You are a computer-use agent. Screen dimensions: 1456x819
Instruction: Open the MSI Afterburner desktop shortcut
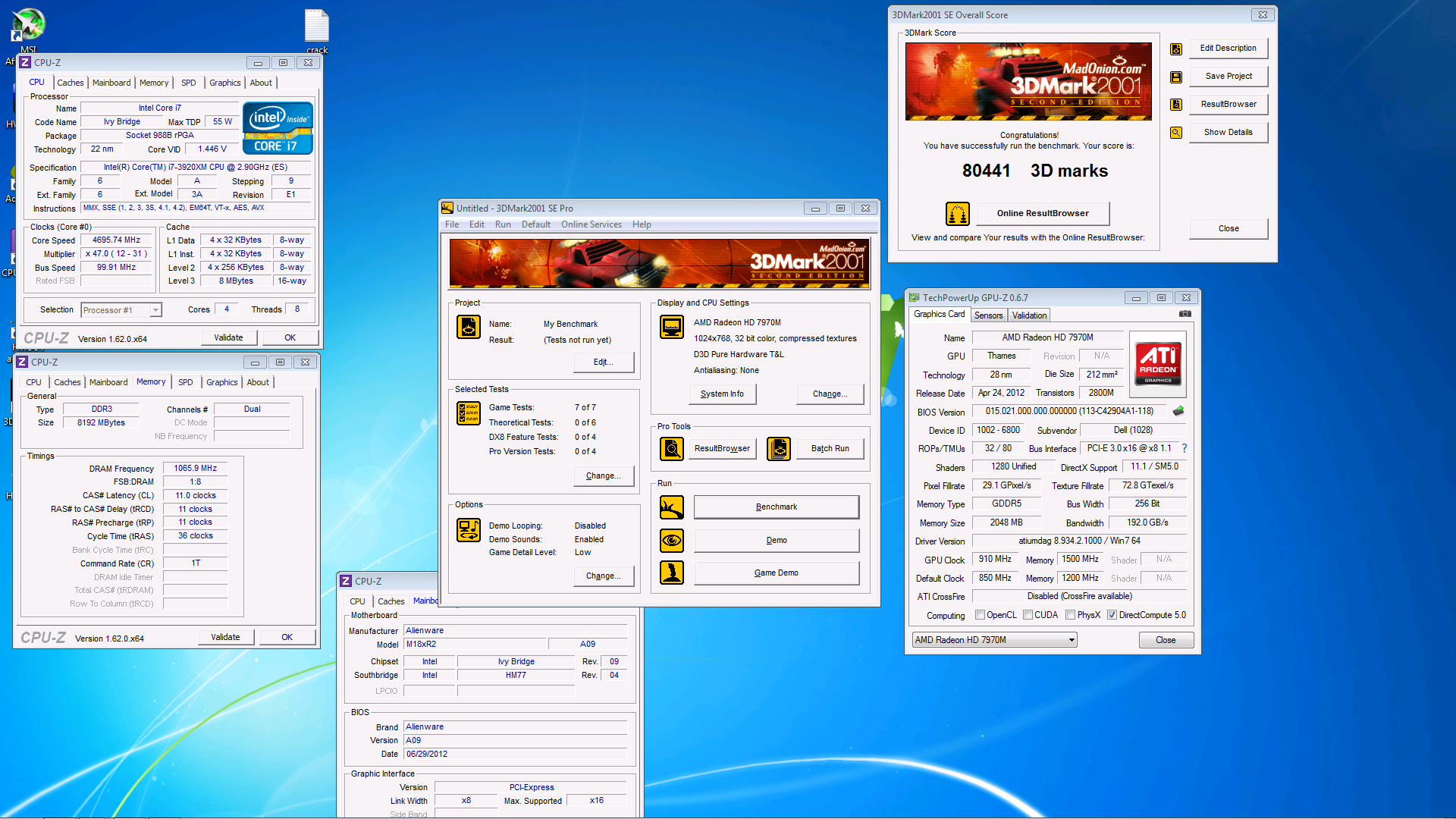28,30
